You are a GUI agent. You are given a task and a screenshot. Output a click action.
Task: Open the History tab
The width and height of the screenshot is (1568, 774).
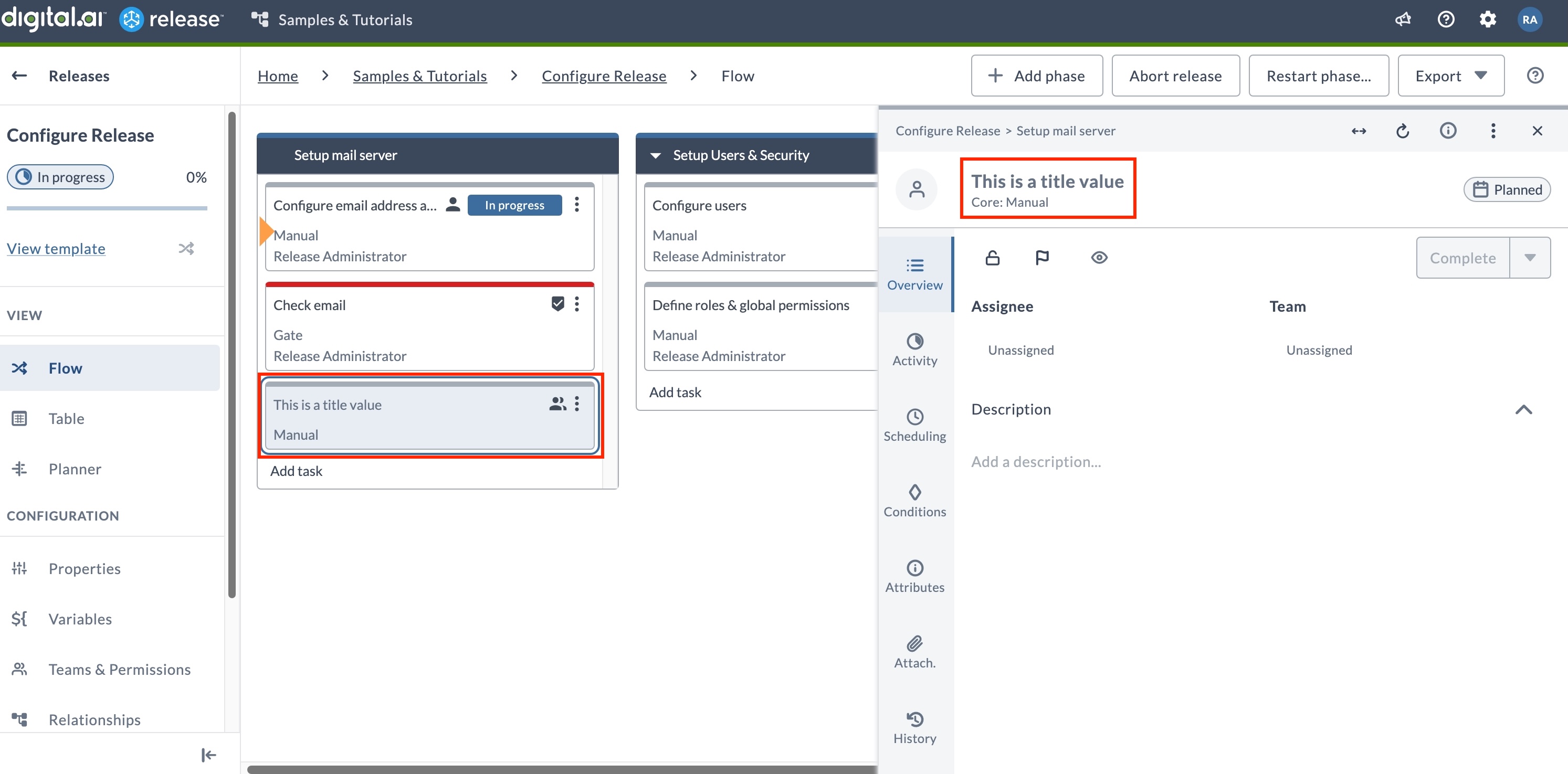915,727
